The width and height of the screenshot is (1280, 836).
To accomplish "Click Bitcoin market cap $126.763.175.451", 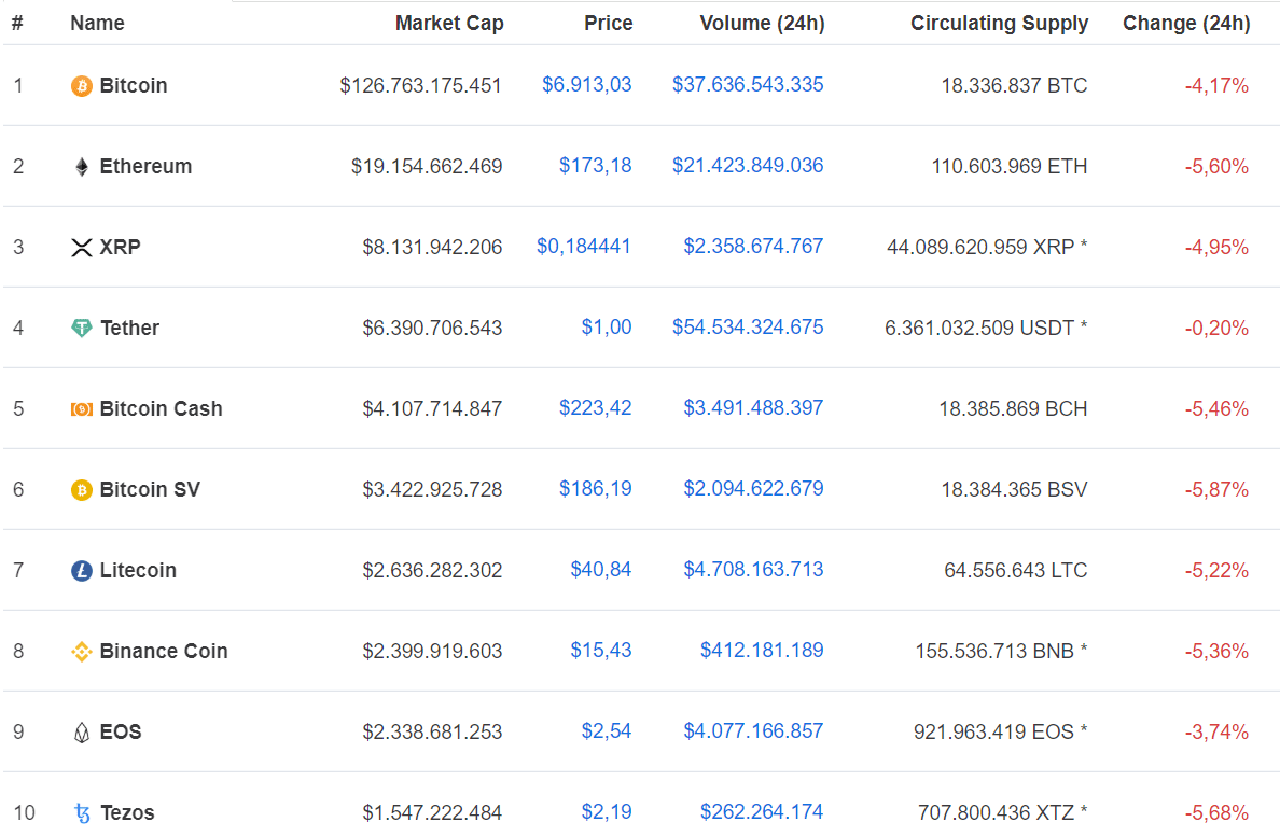I will click(x=421, y=86).
